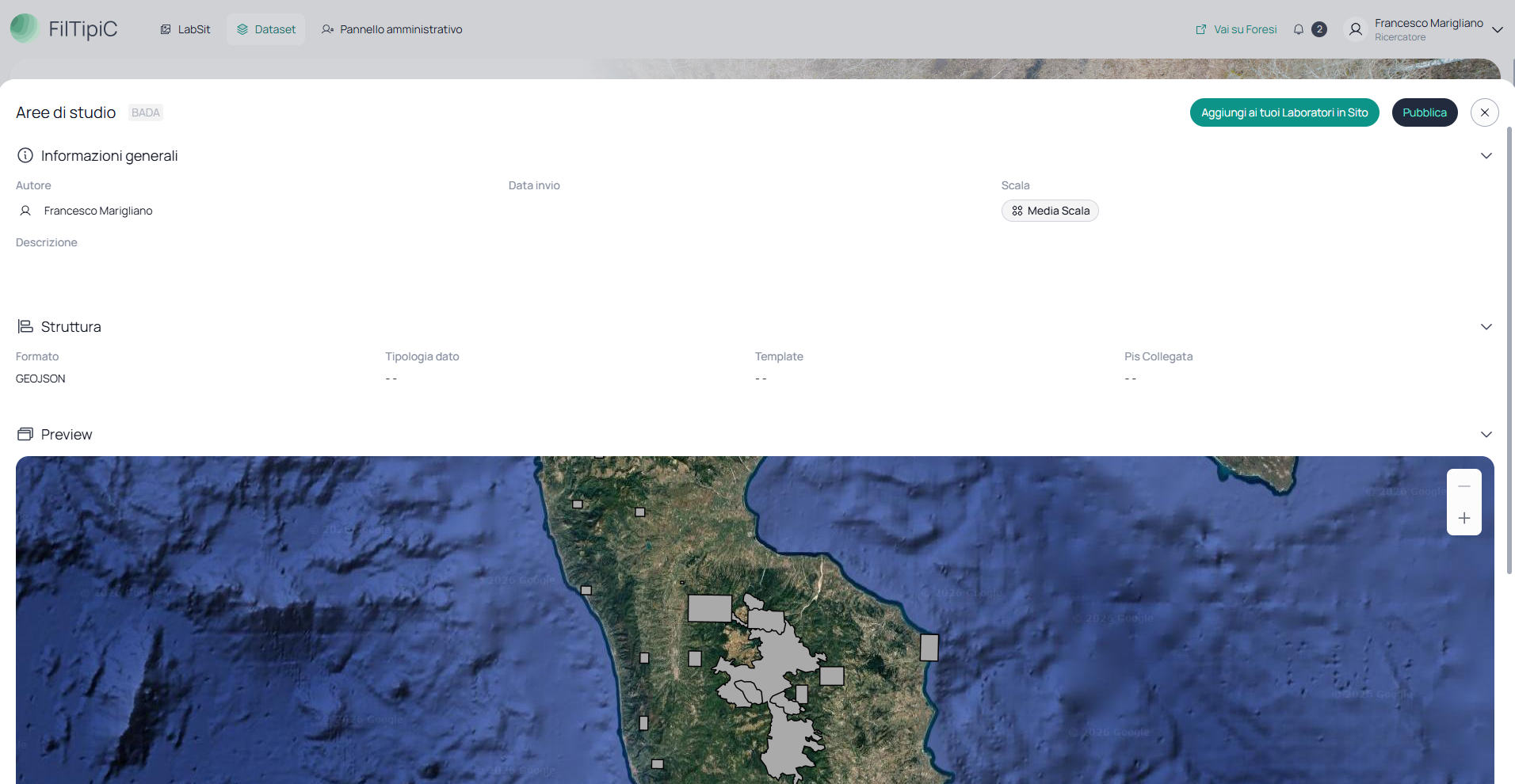1515x784 pixels.
Task: Close the Aree di studio panel
Action: pos(1485,112)
